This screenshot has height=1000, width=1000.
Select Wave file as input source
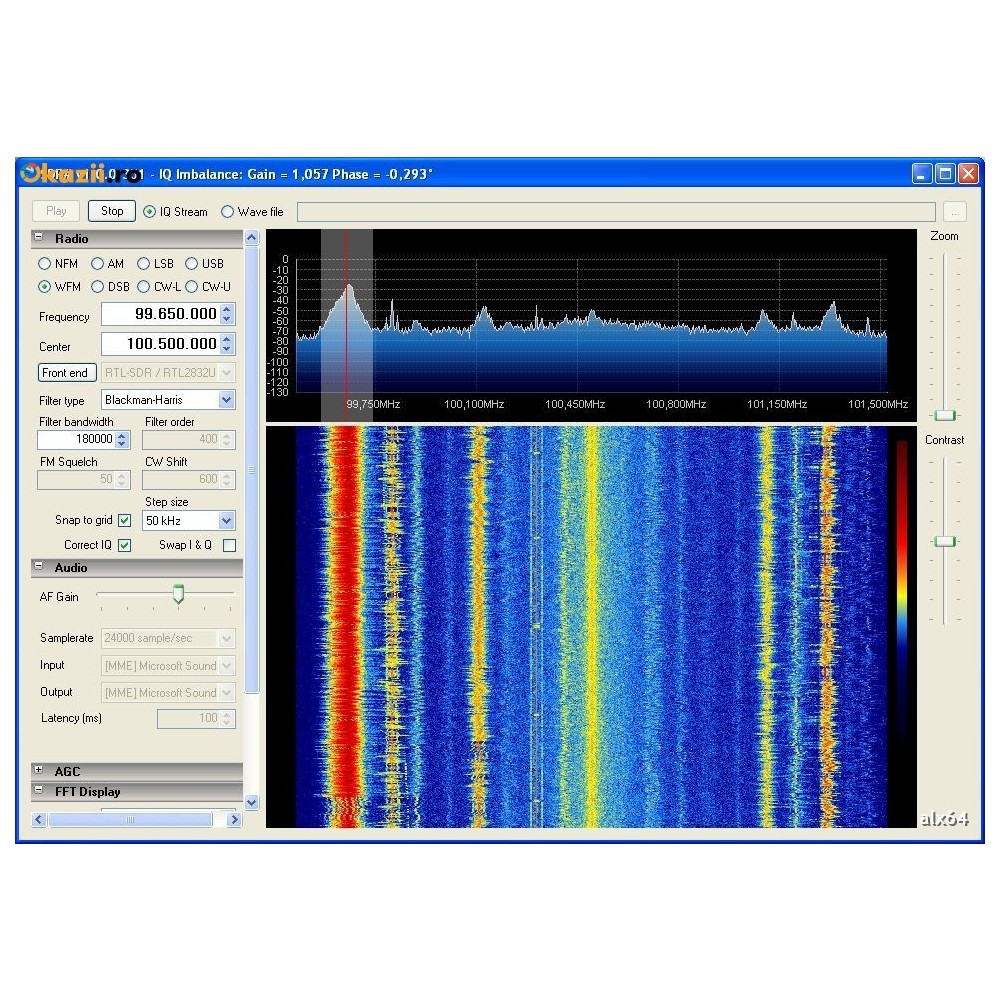(226, 211)
